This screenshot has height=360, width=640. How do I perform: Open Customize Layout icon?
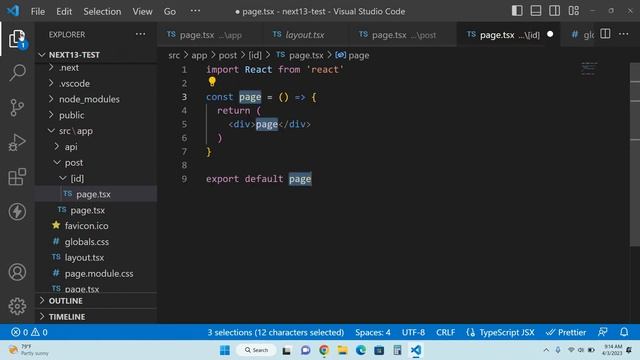click(573, 11)
